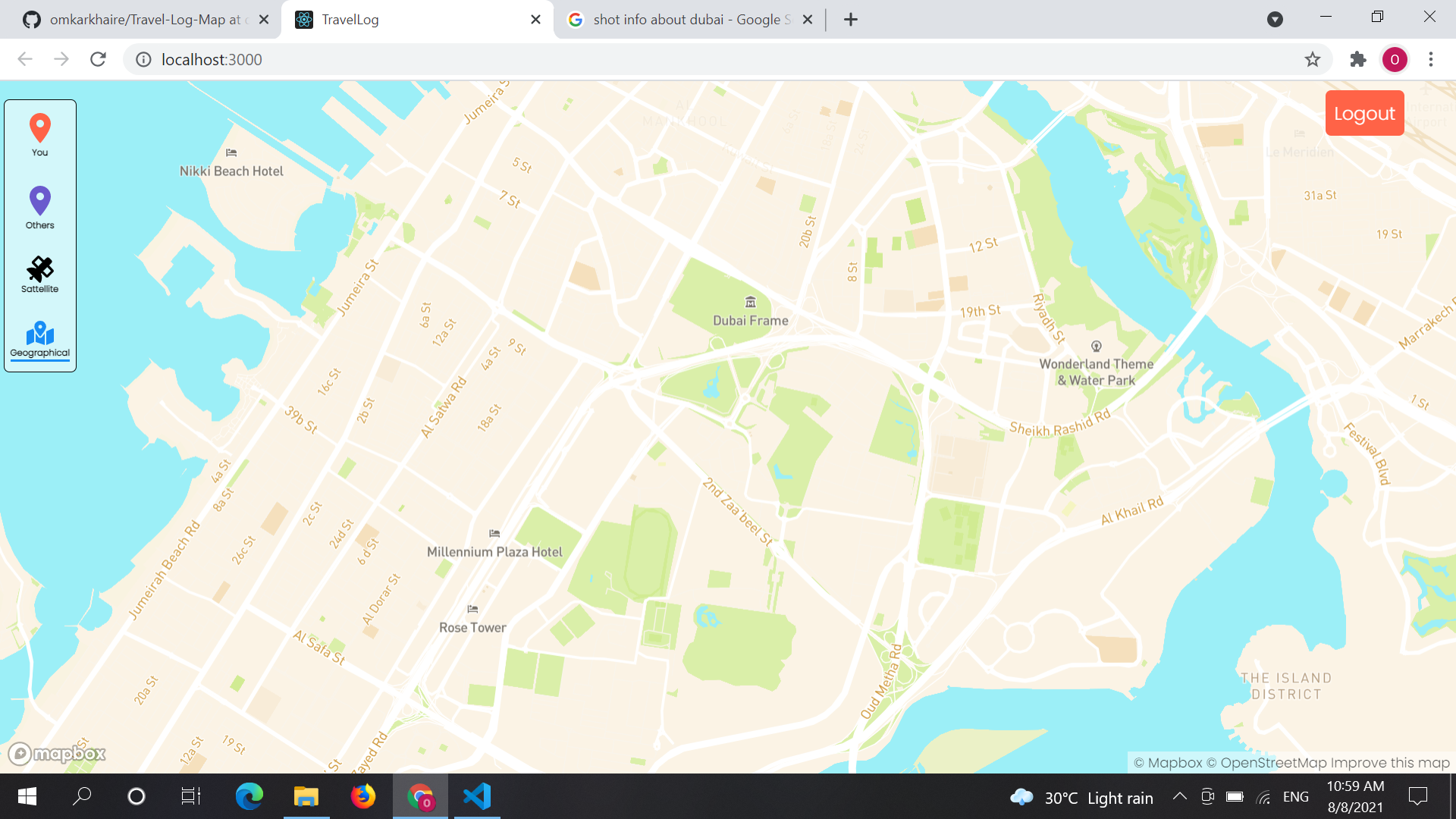The height and width of the screenshot is (819, 1456).
Task: Bookmark this page with the star icon
Action: (1313, 59)
